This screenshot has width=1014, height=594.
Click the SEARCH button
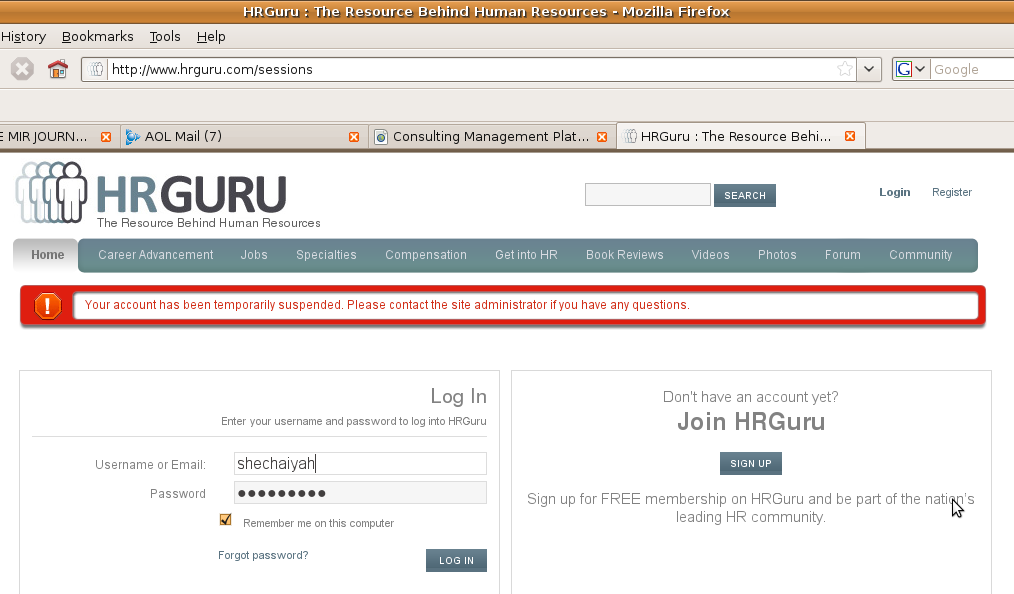point(745,195)
